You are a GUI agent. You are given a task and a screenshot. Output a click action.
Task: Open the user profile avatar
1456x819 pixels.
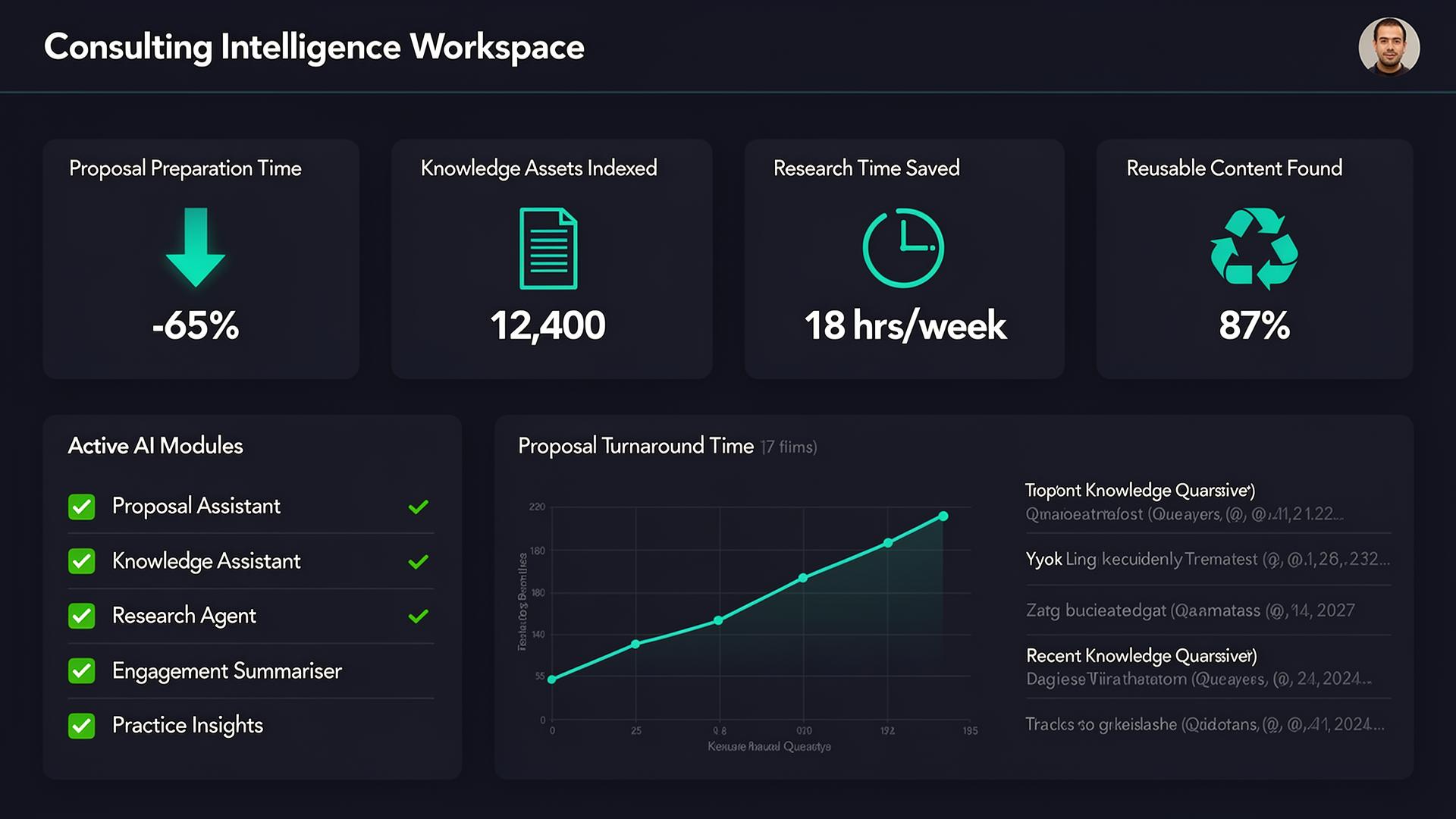click(x=1389, y=47)
